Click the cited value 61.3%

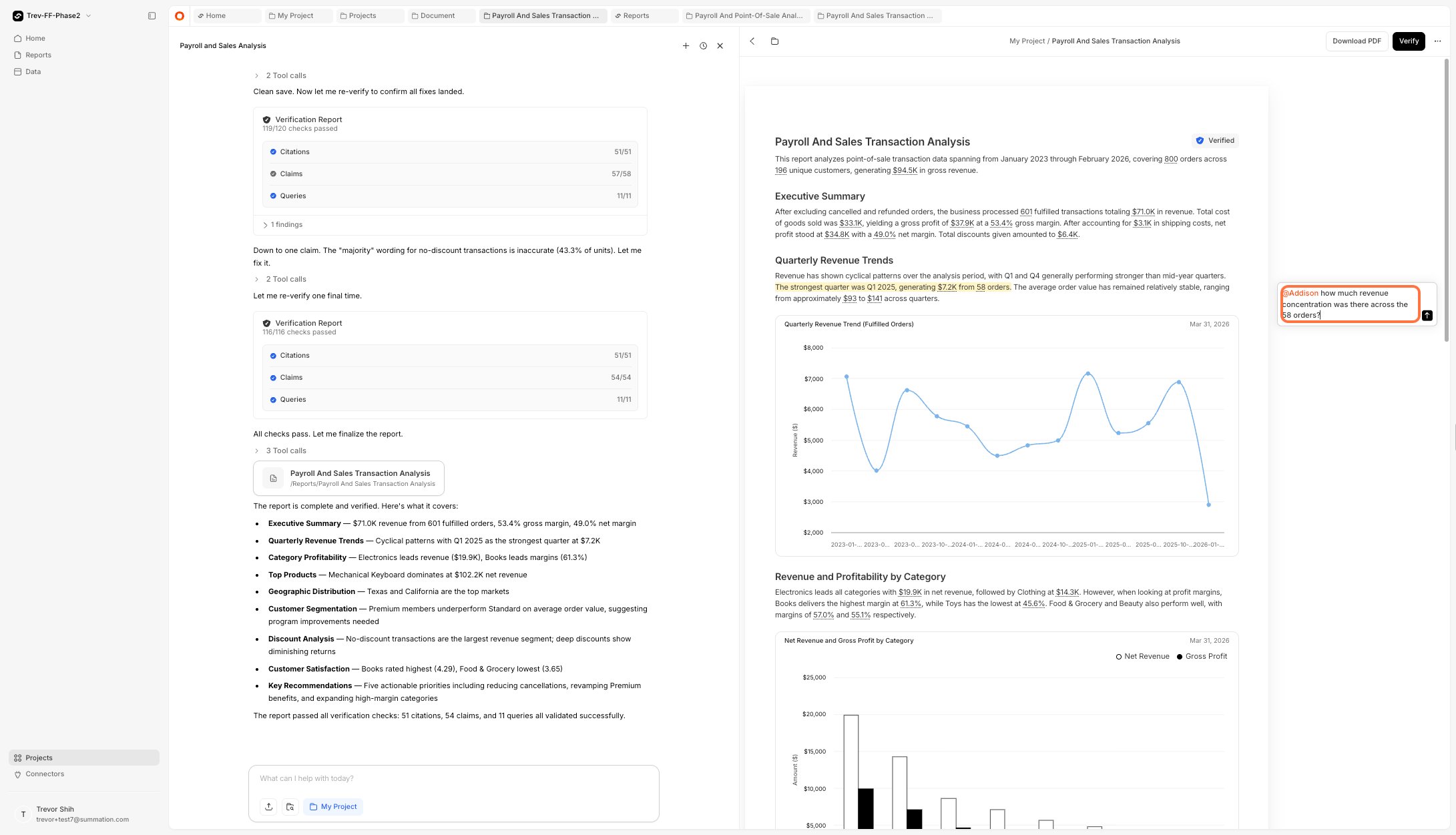pyautogui.click(x=911, y=603)
